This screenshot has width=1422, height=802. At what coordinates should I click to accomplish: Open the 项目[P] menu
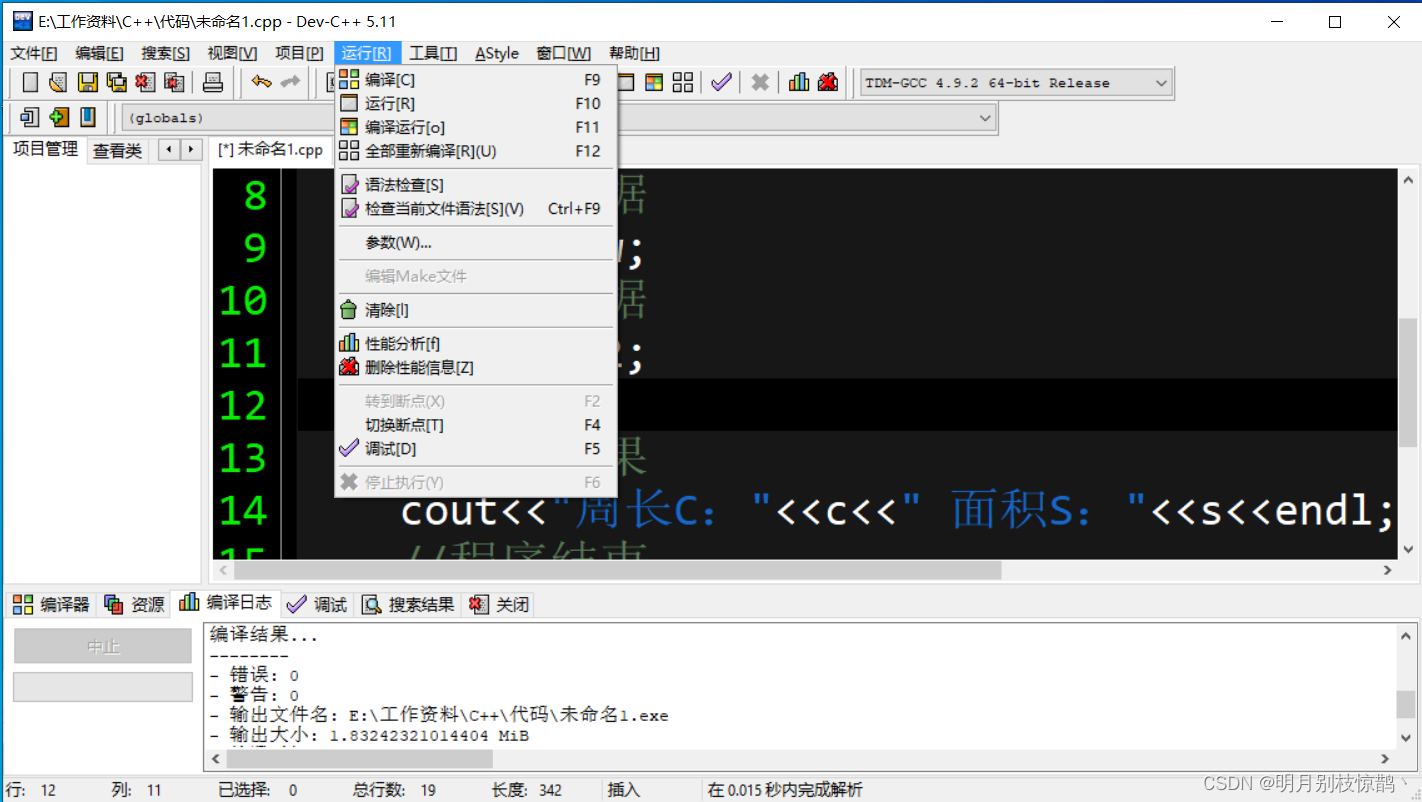[299, 53]
